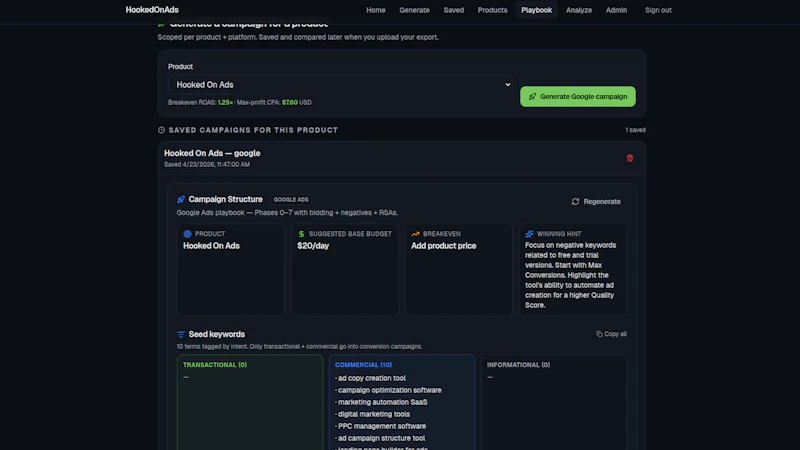Click keyword 'PPC management software'

coord(381,426)
